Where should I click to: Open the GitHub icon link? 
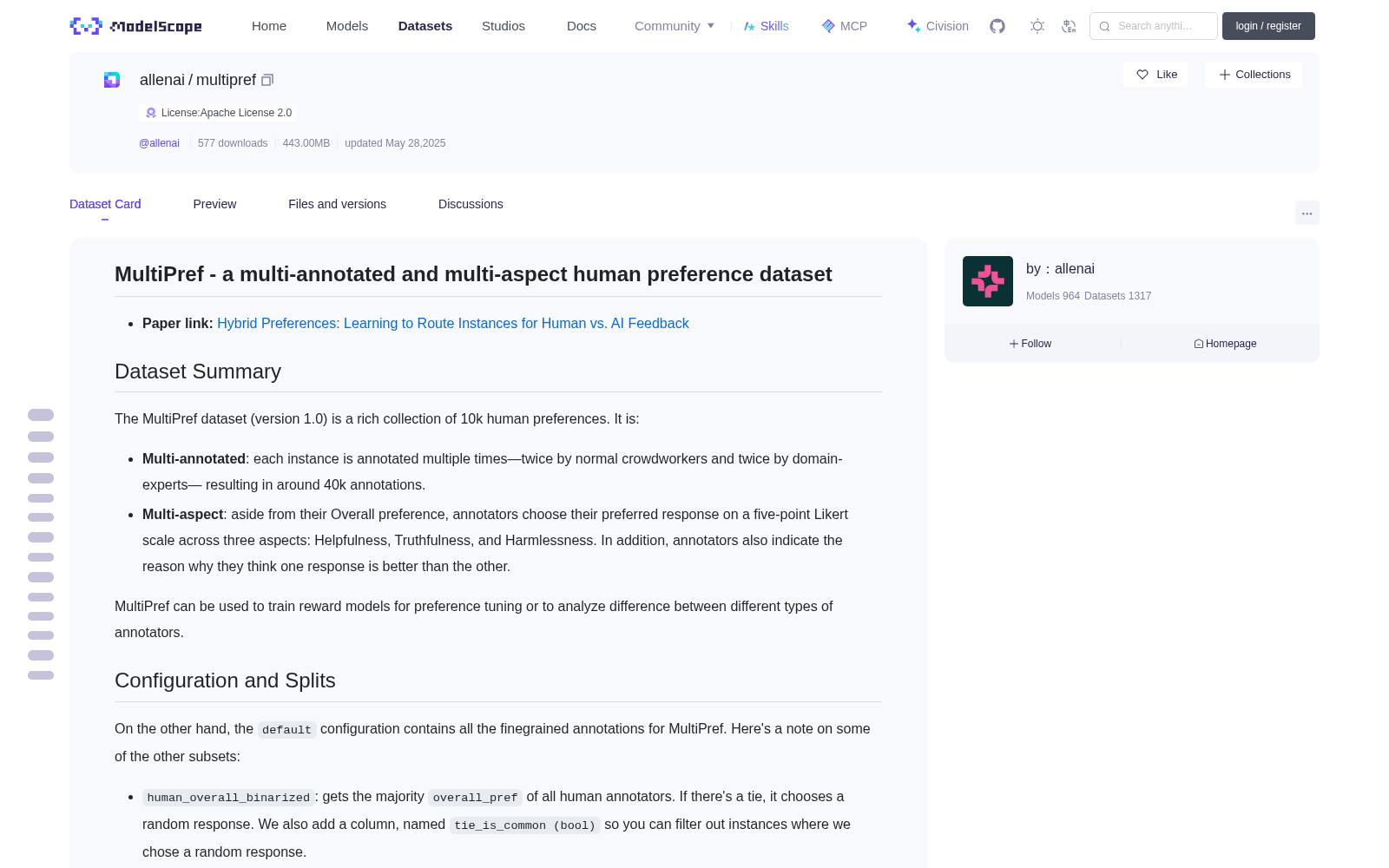[x=997, y=26]
